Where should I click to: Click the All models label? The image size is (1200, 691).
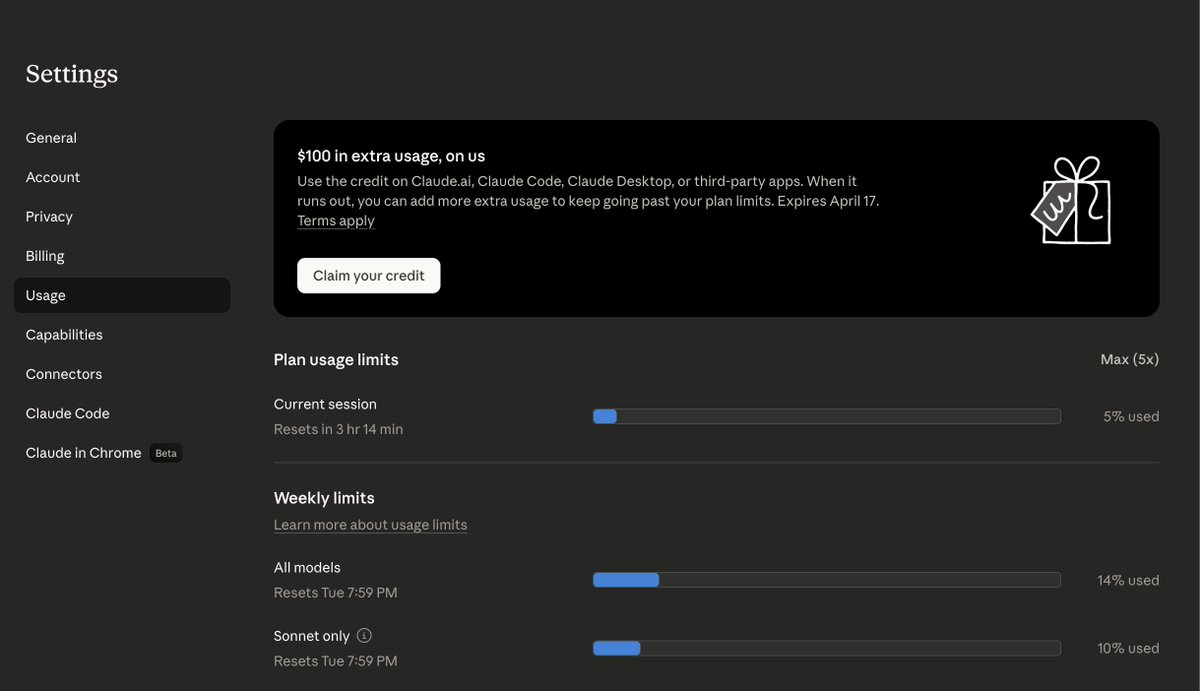pyautogui.click(x=307, y=567)
